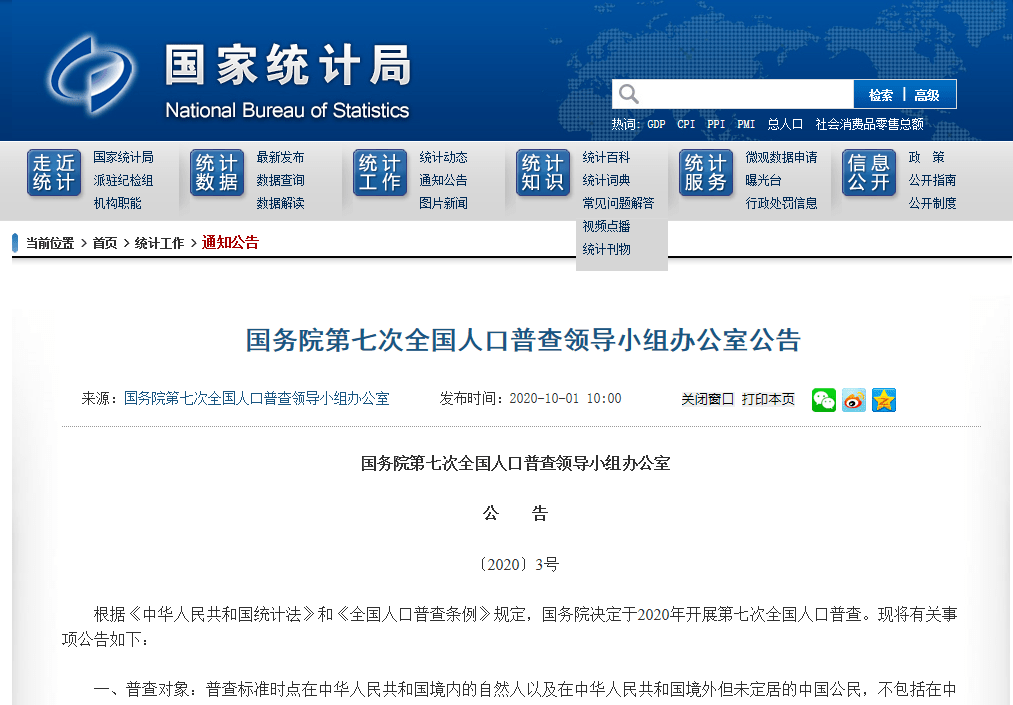Screen dimensions: 1013x705
Task: Open the 统计服务 section tile
Action: pos(705,173)
